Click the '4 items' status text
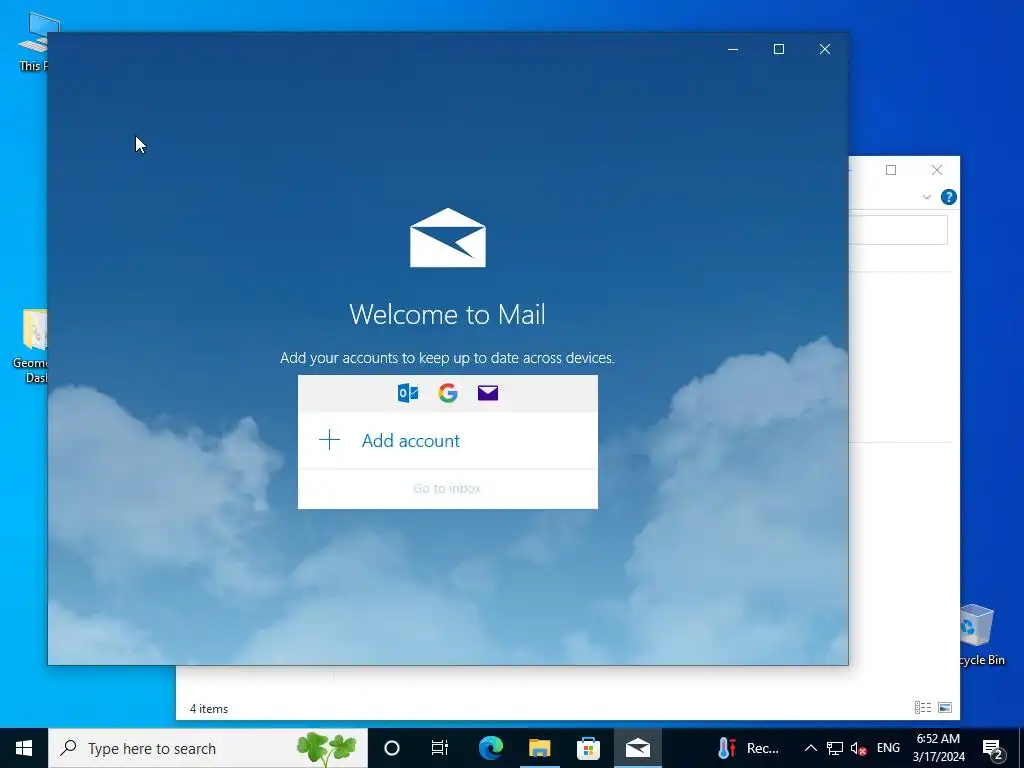Image resolution: width=1024 pixels, height=768 pixels. tap(209, 709)
